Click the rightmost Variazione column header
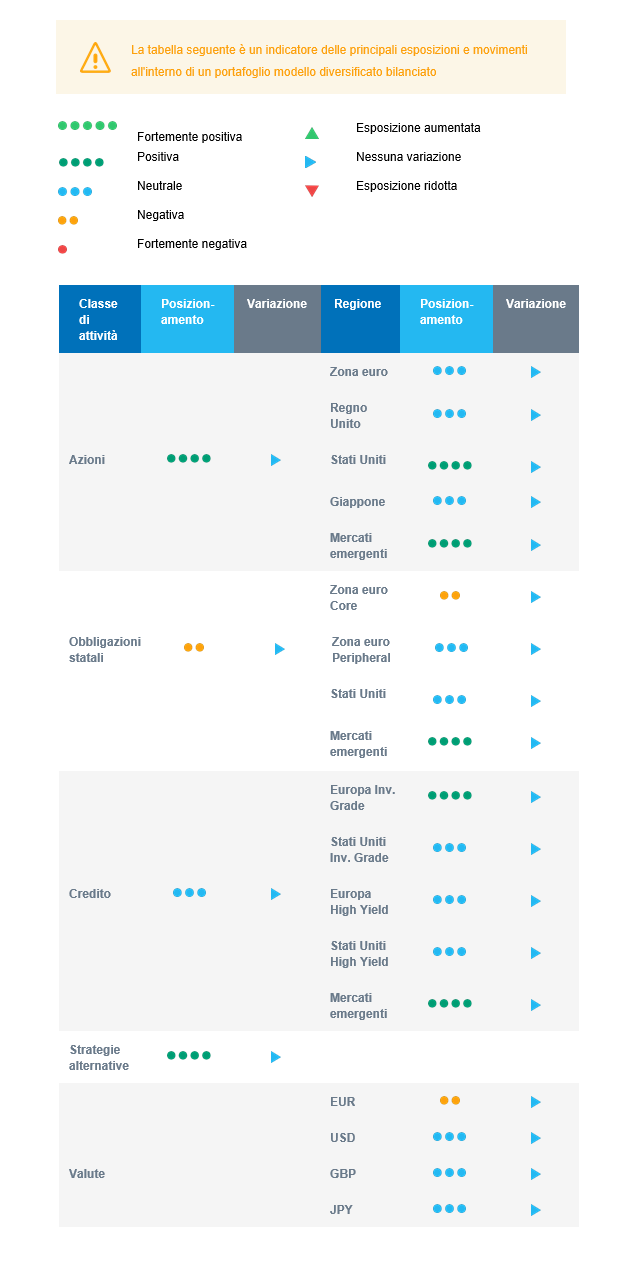Screen dimensions: 639x1285 coord(536,304)
